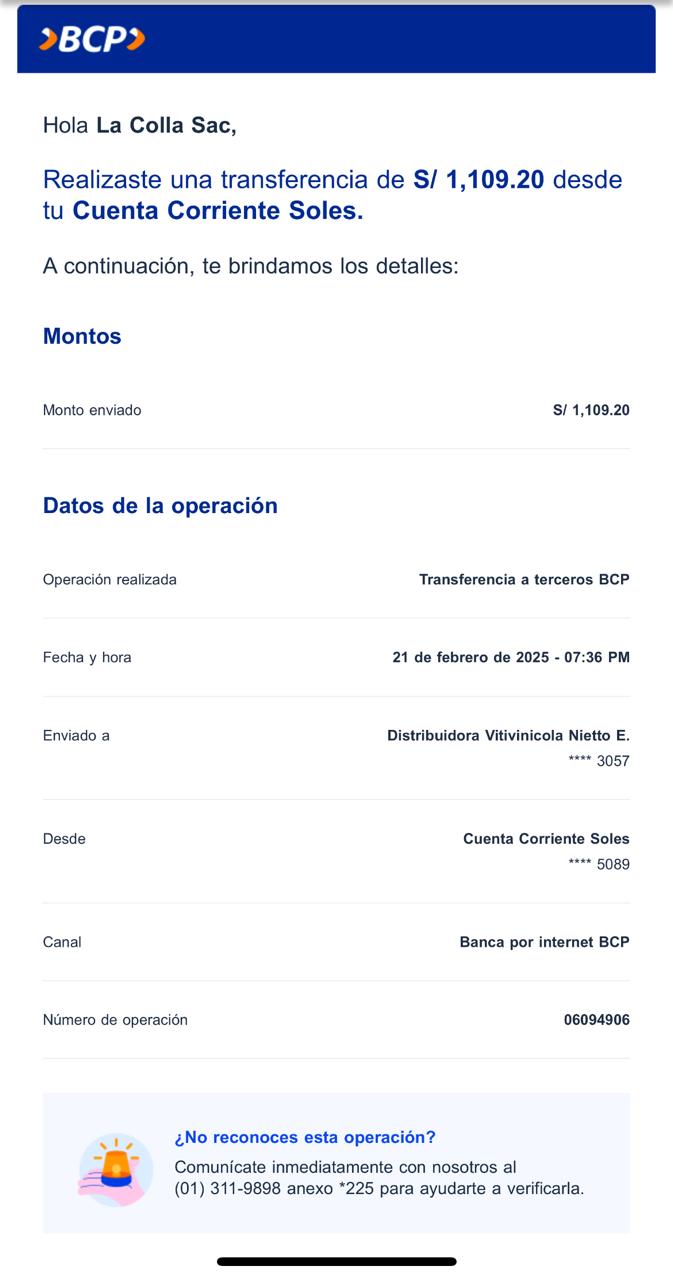Select the "¿No reconoces esta operación?" heading
673x1280 pixels.
pos(305,1137)
